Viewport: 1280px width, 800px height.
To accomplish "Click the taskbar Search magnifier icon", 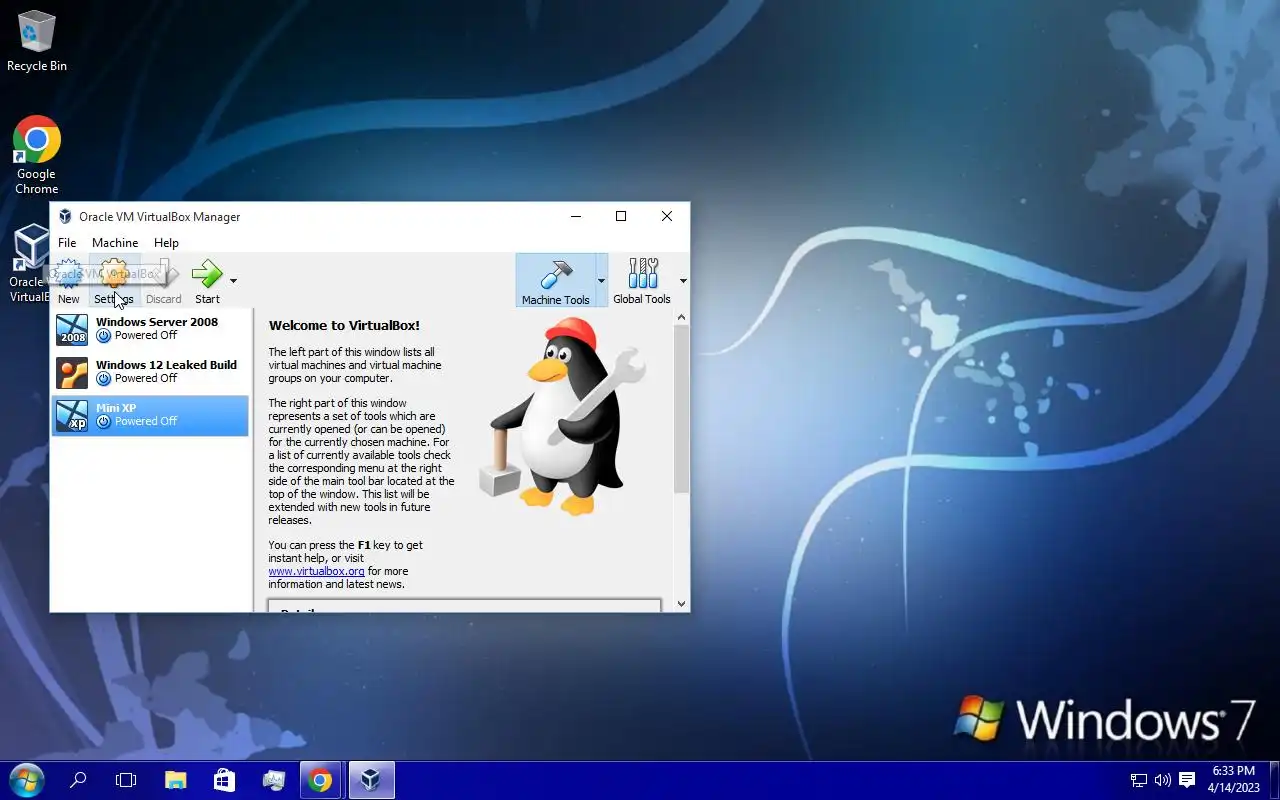I will [x=78, y=780].
